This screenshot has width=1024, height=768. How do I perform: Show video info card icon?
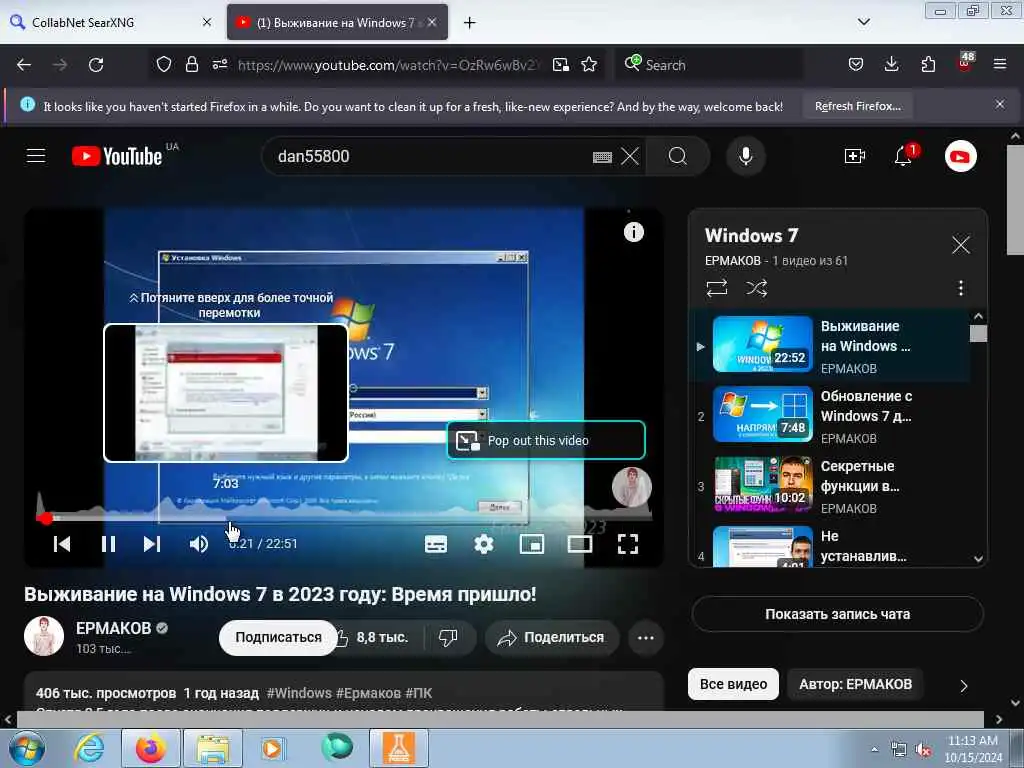[x=633, y=232]
